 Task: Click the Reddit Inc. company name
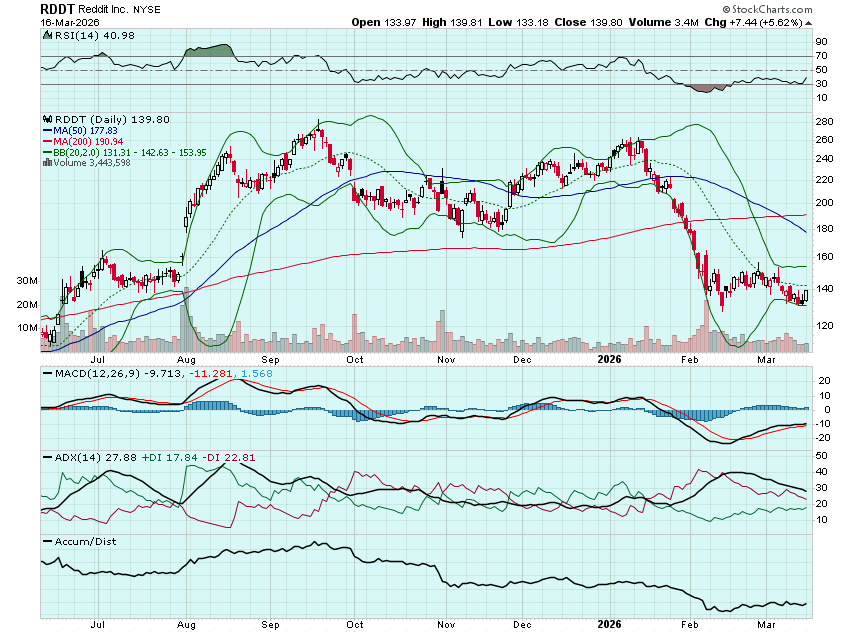[104, 10]
